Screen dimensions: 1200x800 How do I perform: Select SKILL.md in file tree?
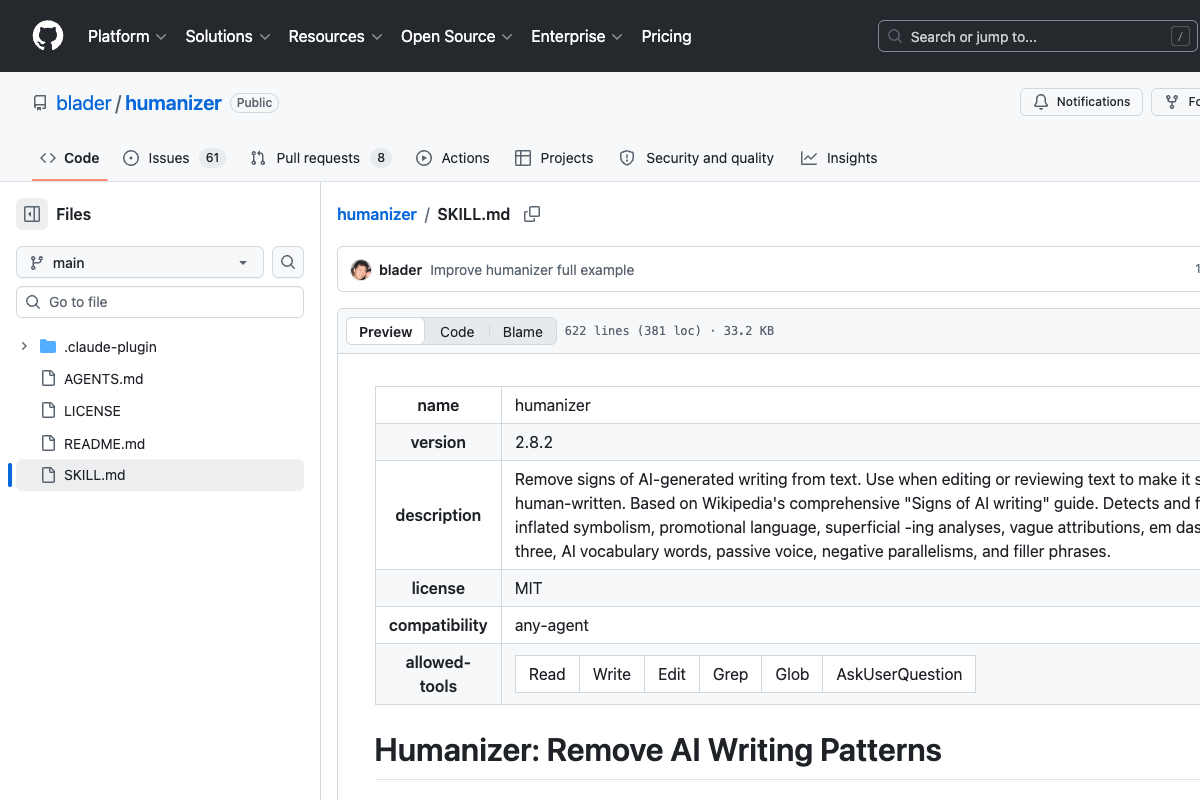(x=160, y=475)
